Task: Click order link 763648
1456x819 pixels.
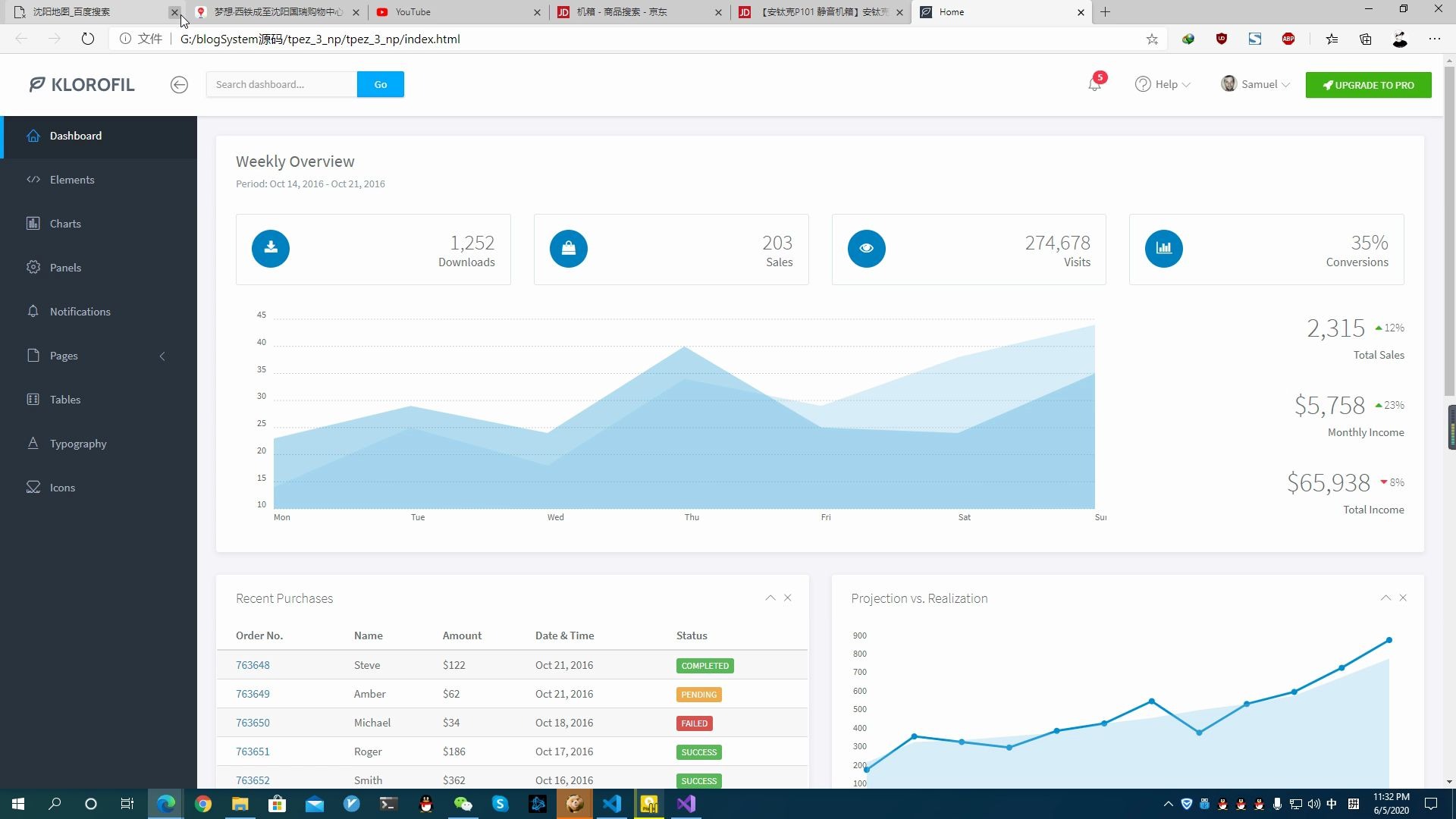Action: click(x=253, y=665)
